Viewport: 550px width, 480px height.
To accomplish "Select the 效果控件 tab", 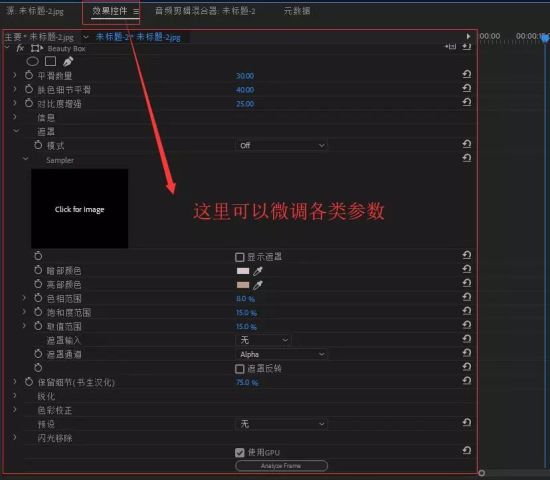I will (109, 11).
